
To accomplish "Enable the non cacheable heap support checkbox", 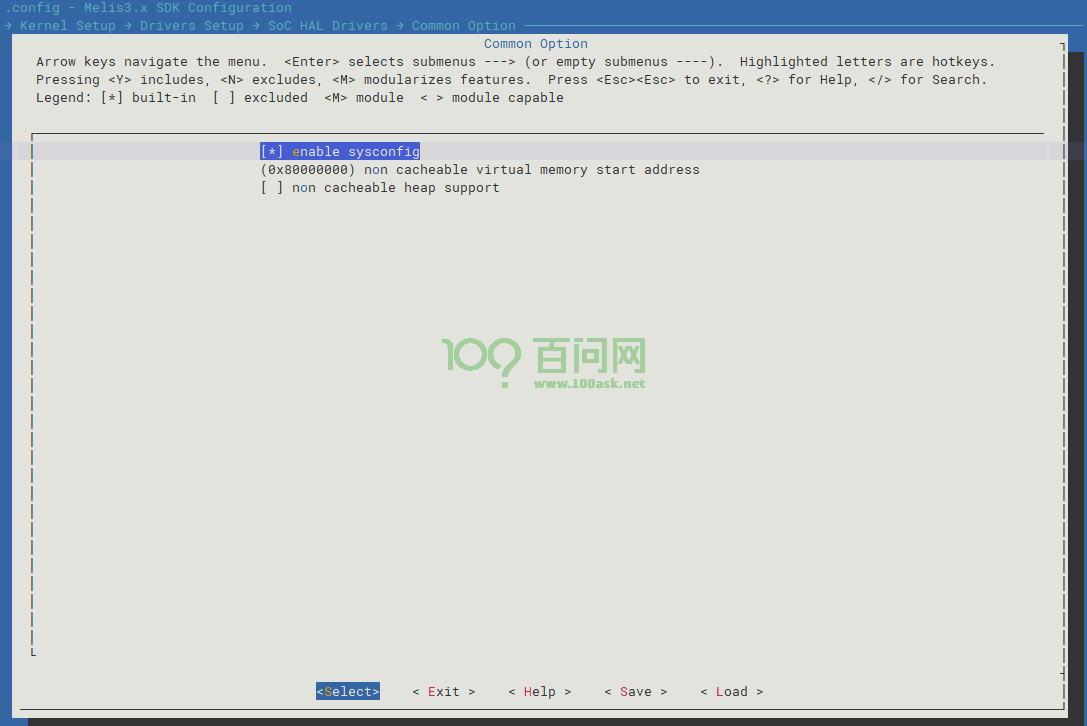I will [272, 188].
